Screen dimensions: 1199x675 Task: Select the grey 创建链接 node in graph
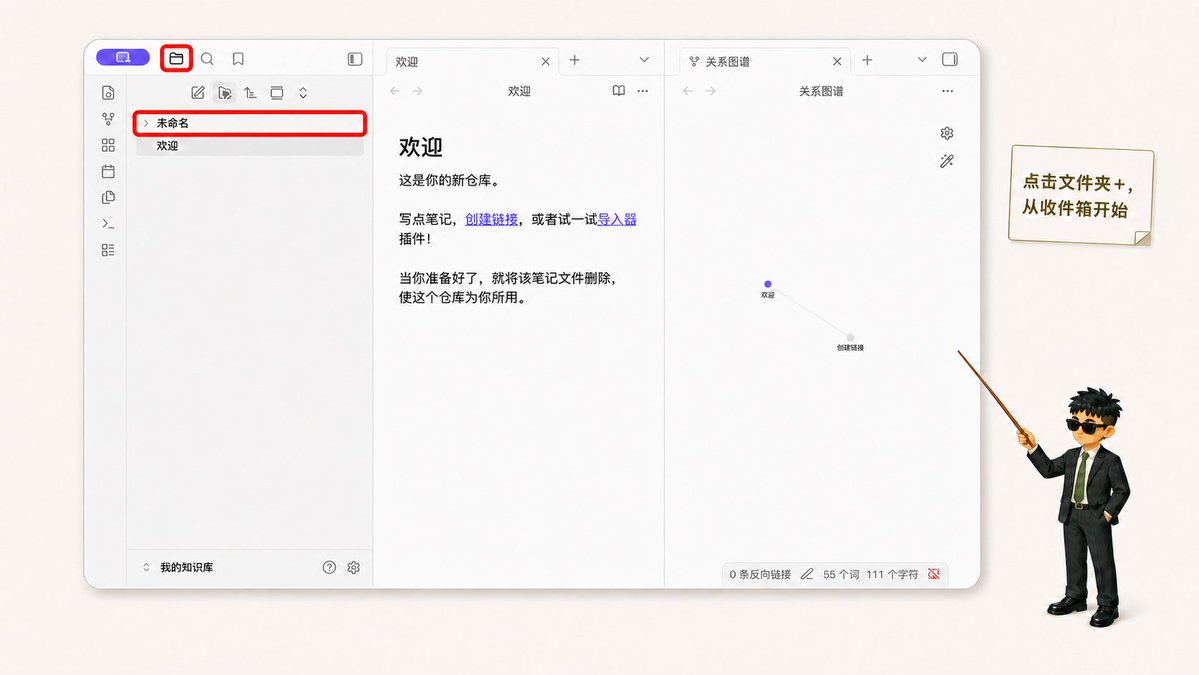click(x=850, y=337)
